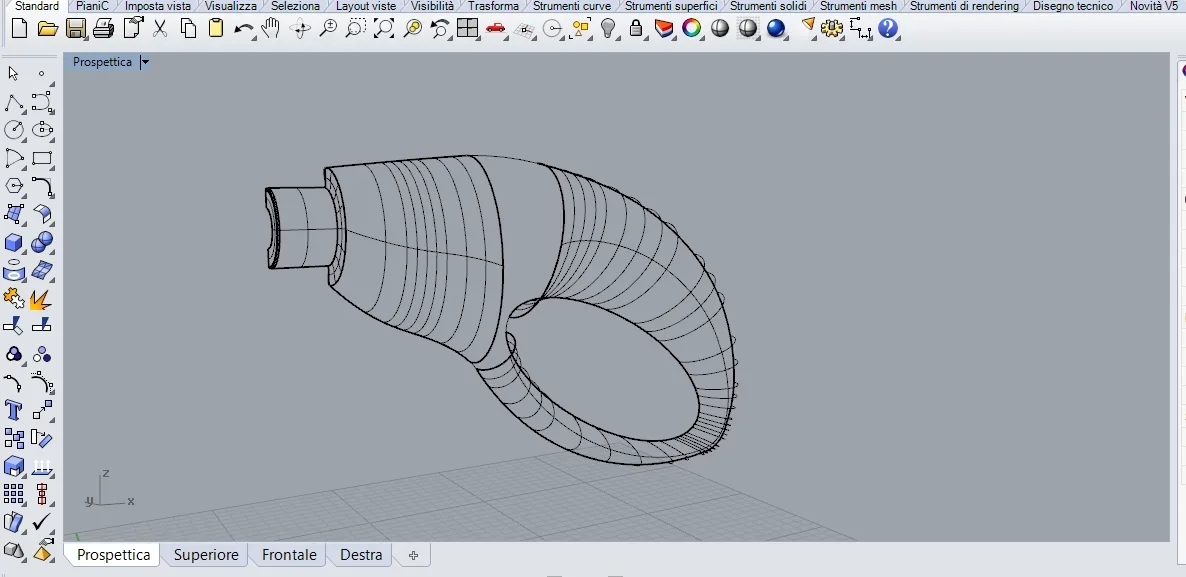This screenshot has width=1186, height=577.
Task: Copy to clipboard using the two-pages icon
Action: [188, 29]
